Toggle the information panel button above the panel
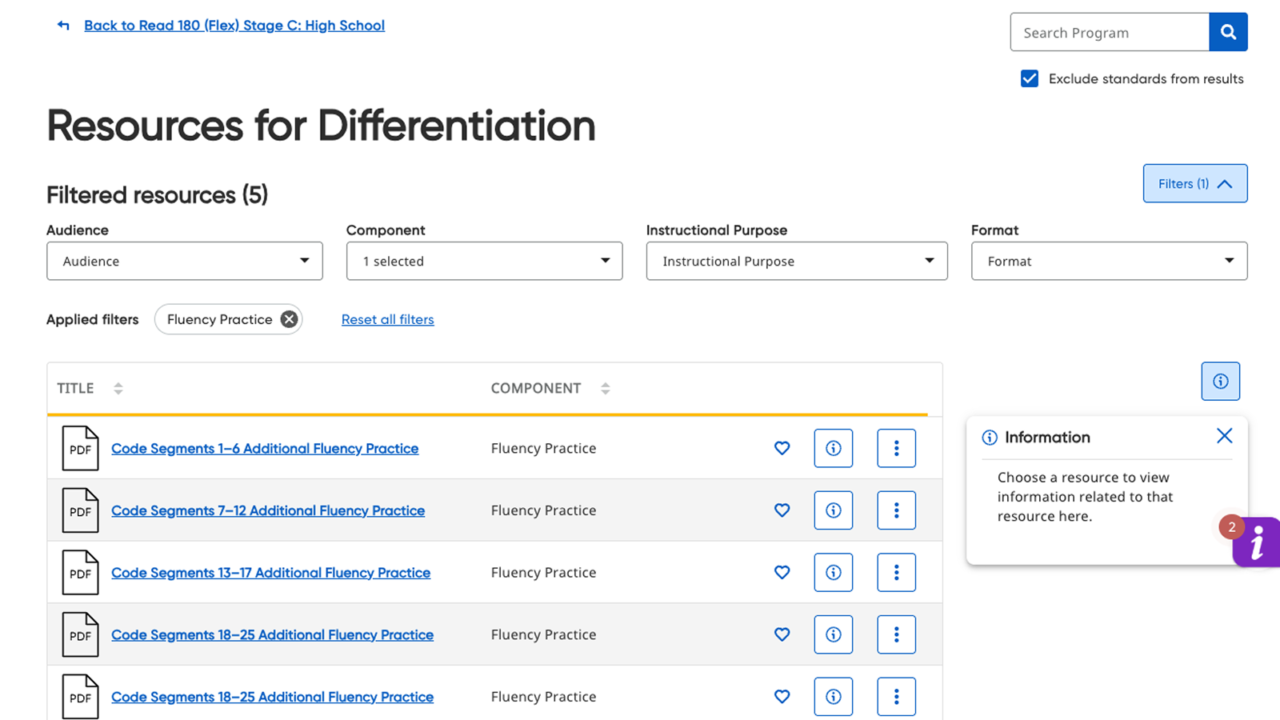This screenshot has height=720, width=1280. 1220,381
